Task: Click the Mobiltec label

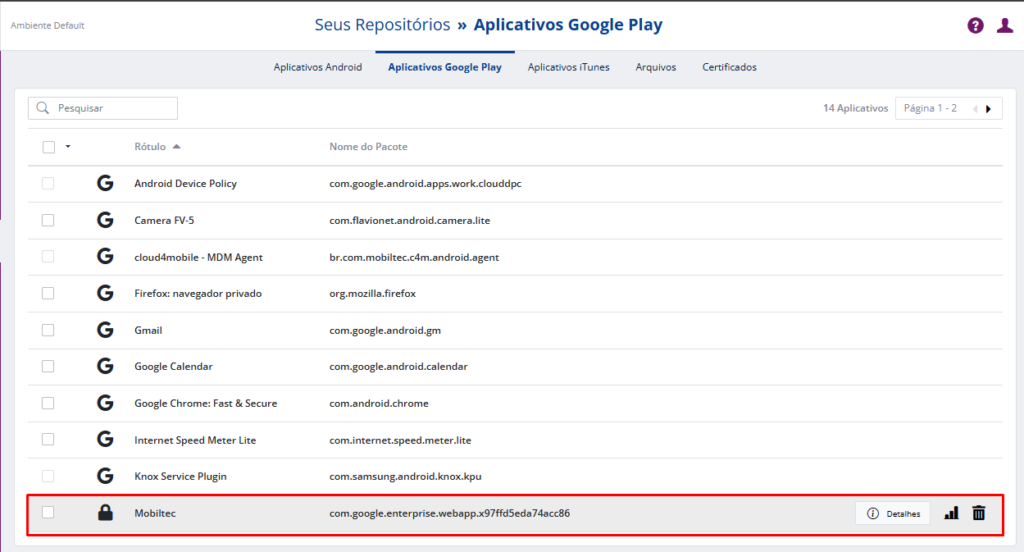Action: (155, 513)
